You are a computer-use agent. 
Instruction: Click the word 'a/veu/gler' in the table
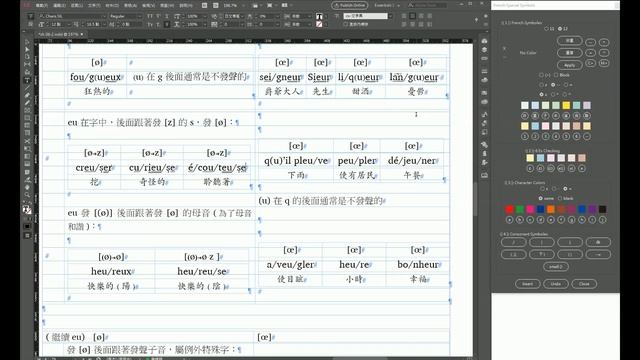[x=290, y=264]
